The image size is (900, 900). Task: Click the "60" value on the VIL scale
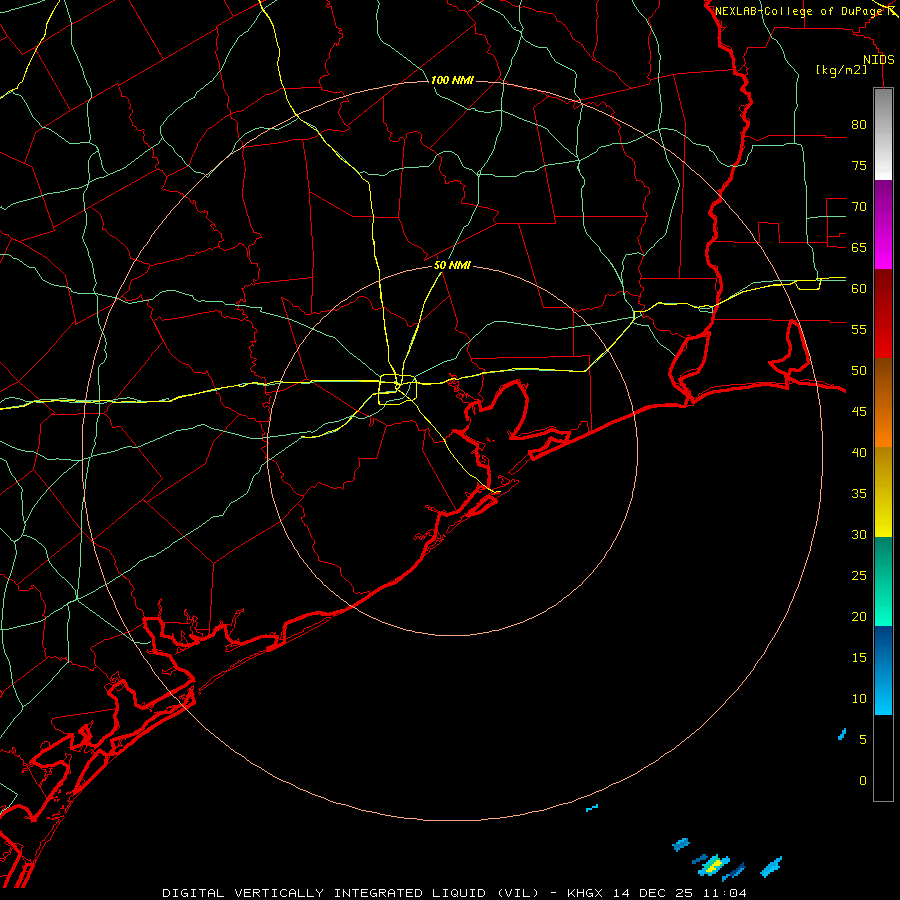pyautogui.click(x=859, y=289)
